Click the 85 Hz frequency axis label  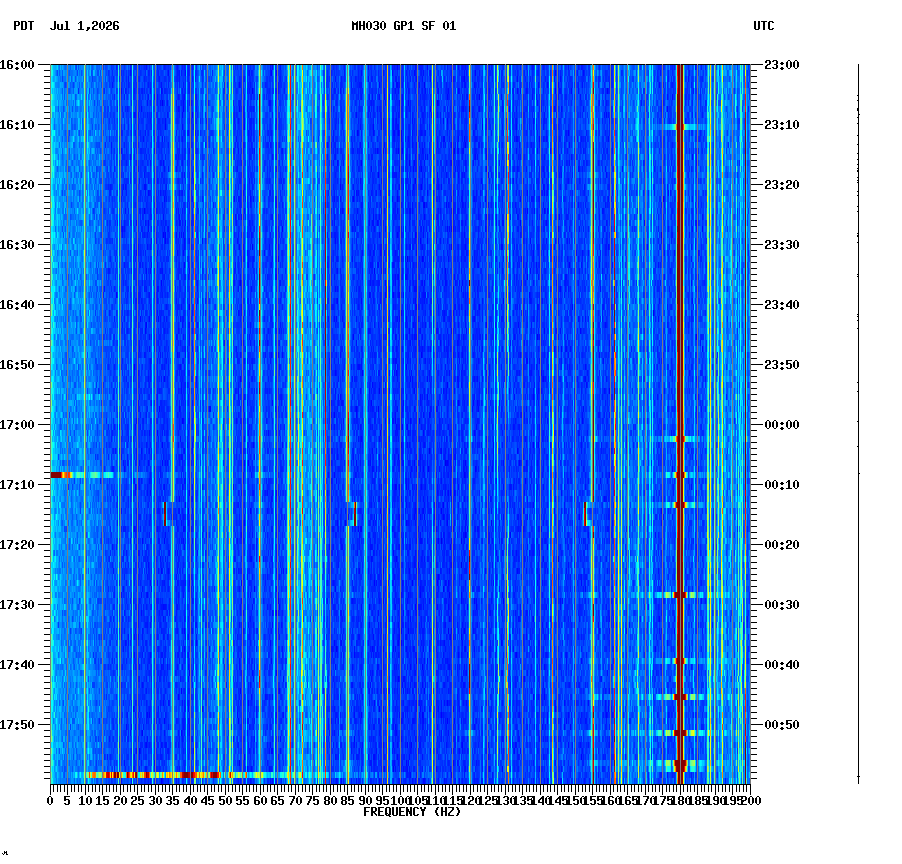347,801
